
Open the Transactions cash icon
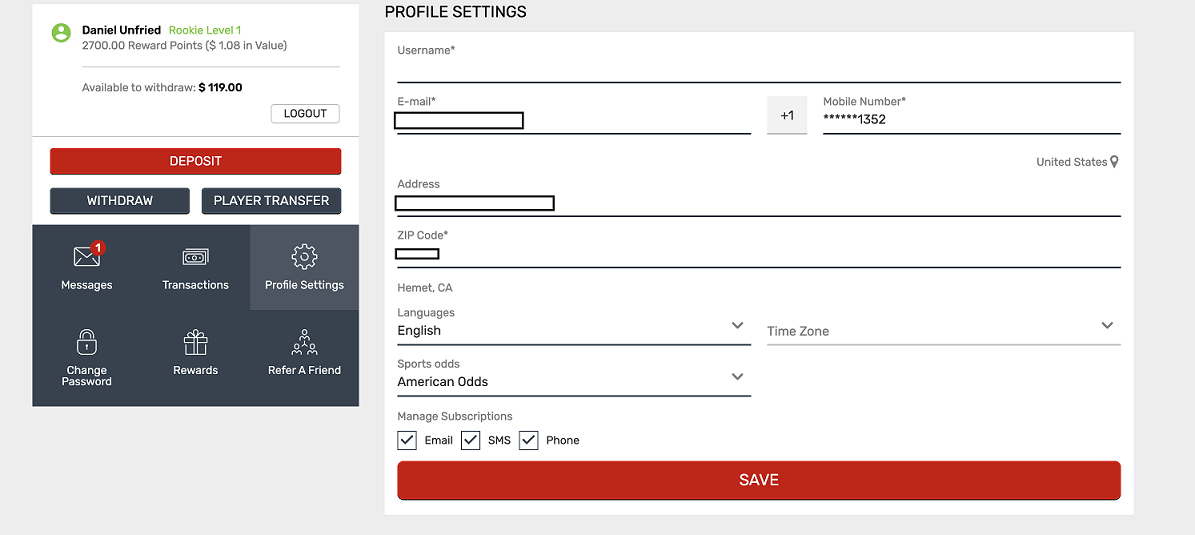click(x=196, y=258)
